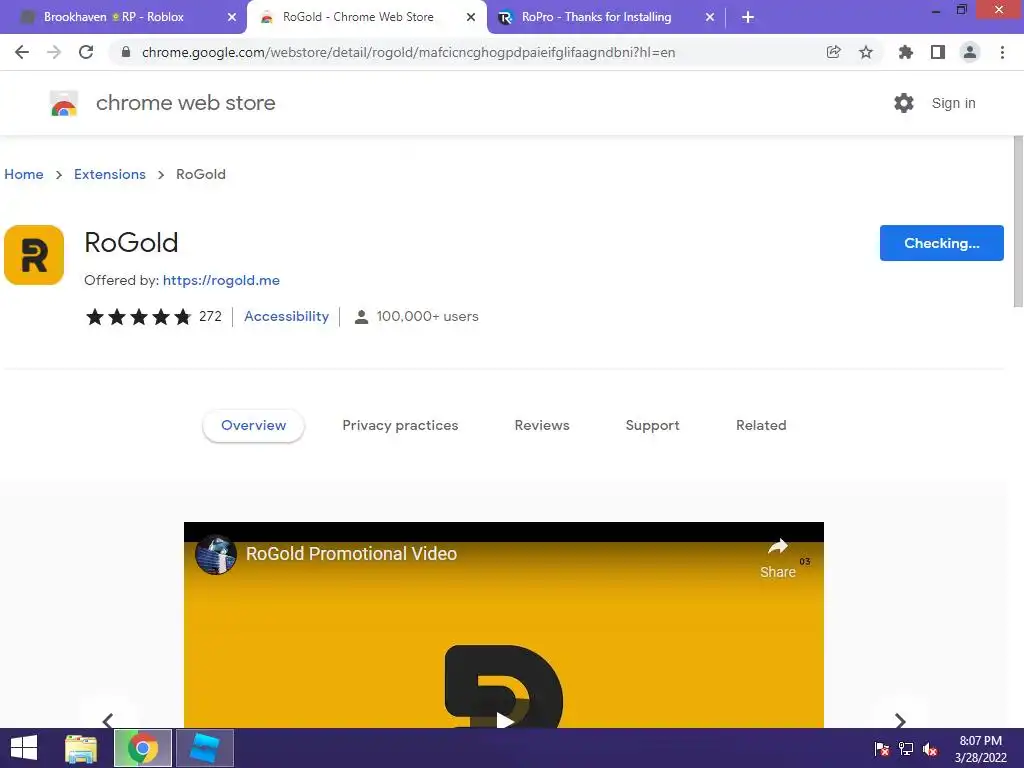Click the Chrome Web Store logo
The width and height of the screenshot is (1024, 768).
pos(64,103)
